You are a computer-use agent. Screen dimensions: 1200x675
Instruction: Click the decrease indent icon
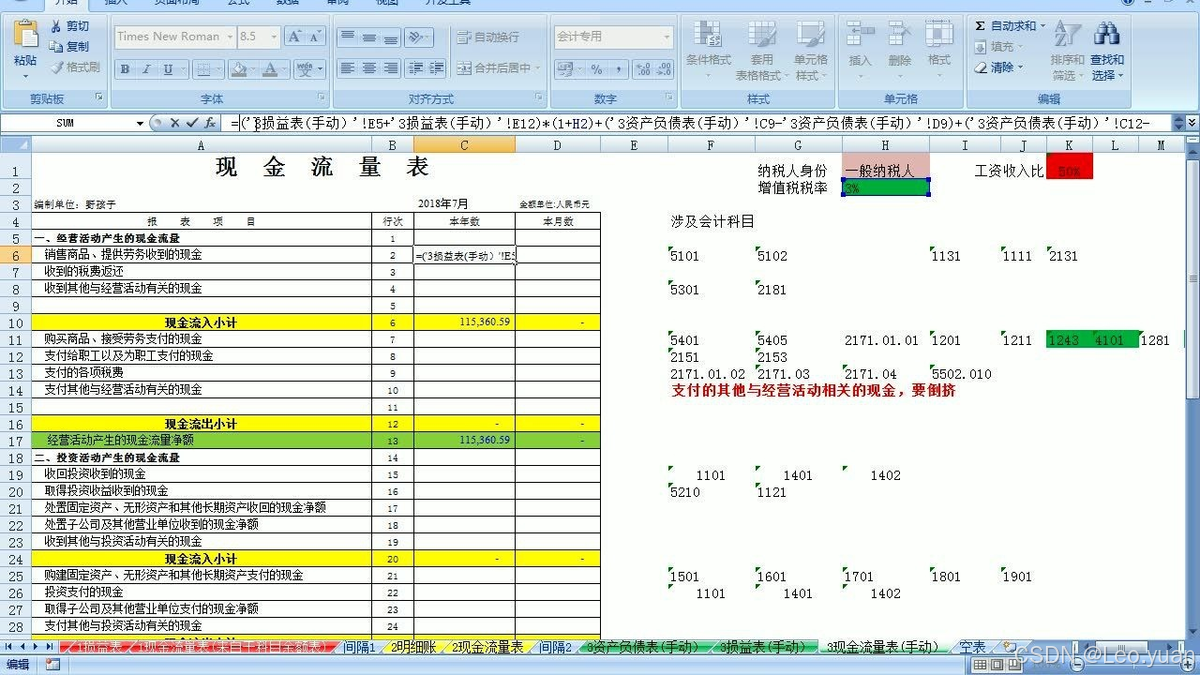click(x=415, y=69)
